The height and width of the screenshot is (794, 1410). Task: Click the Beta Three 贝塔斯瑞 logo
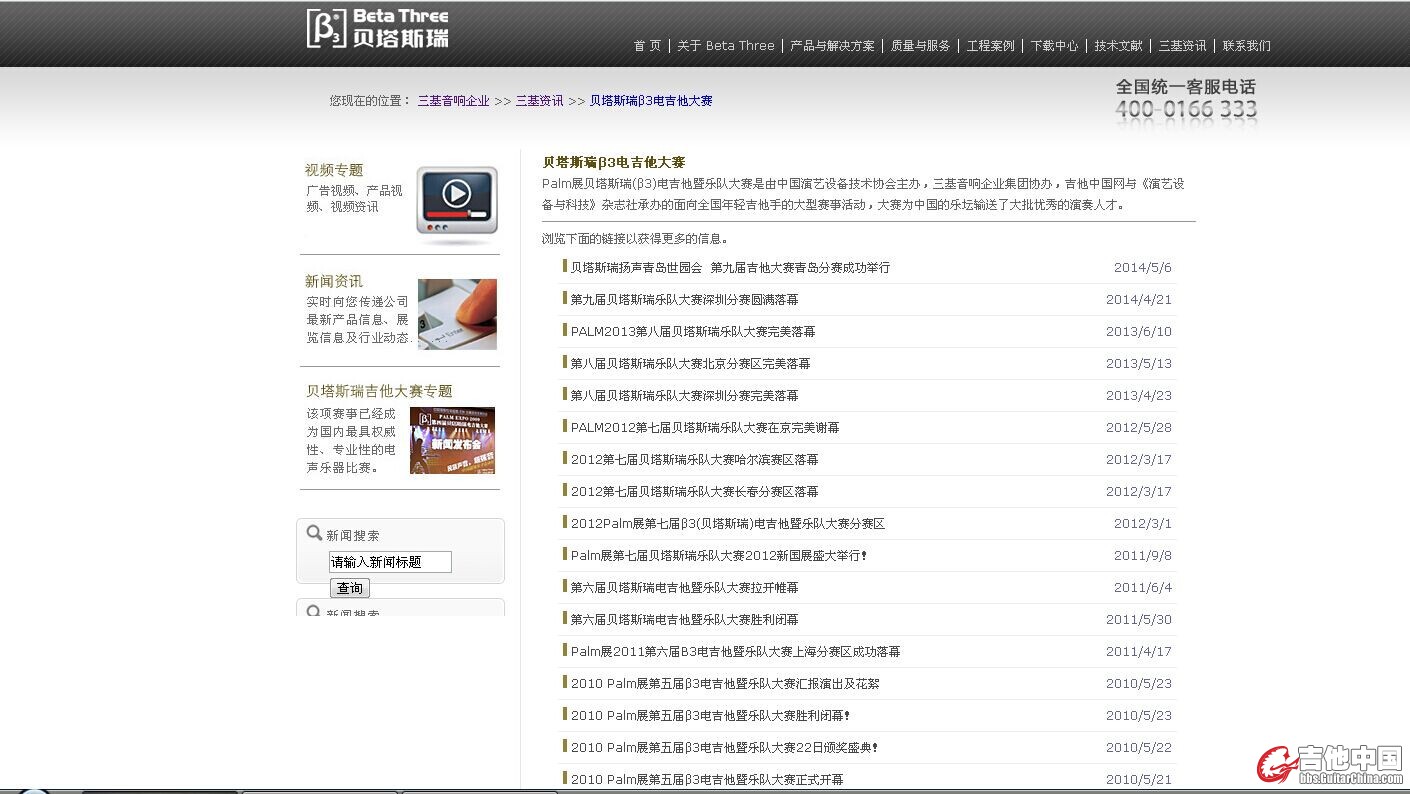378,28
